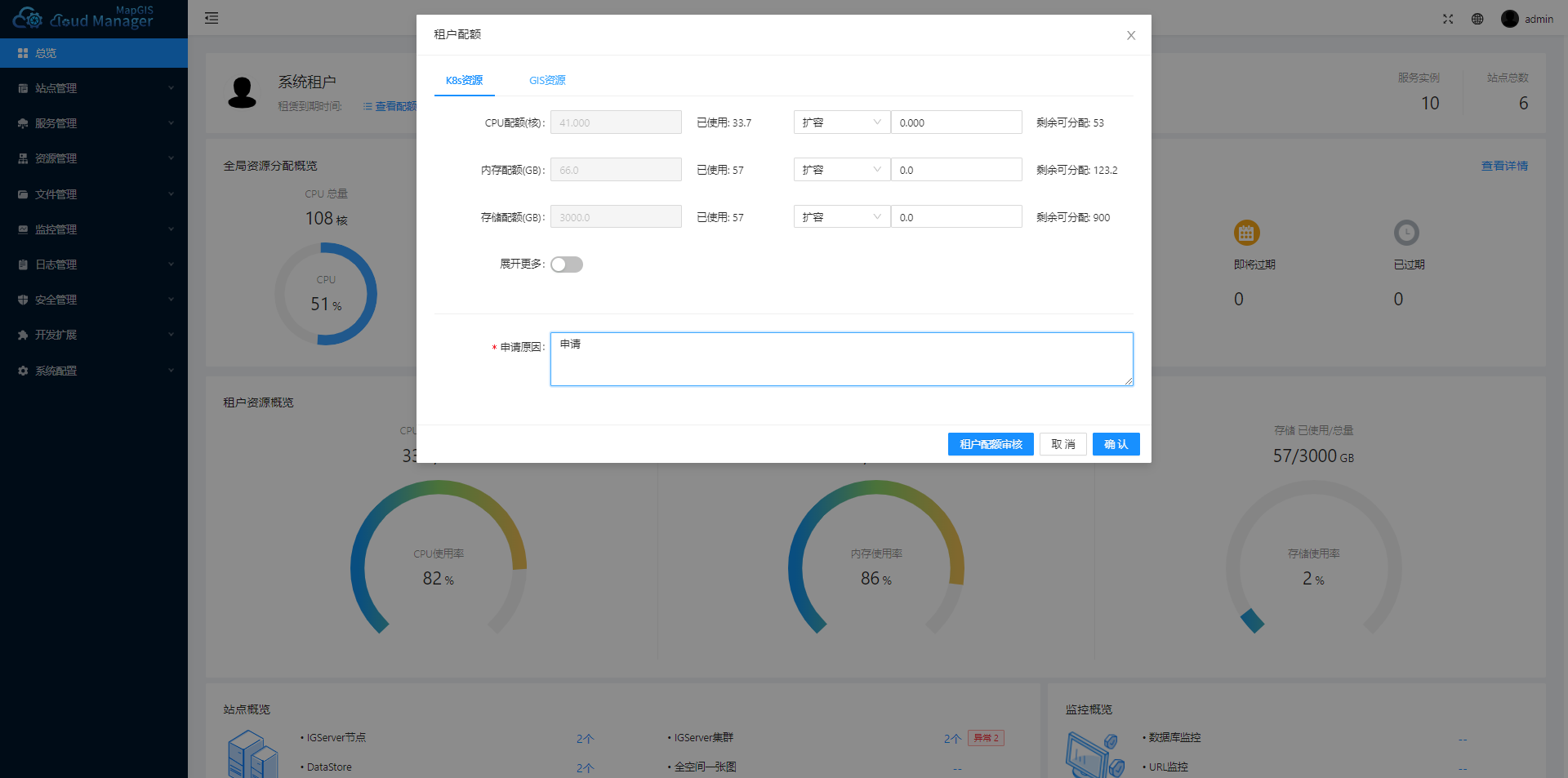Select 总览 in the sidebar

(94, 53)
